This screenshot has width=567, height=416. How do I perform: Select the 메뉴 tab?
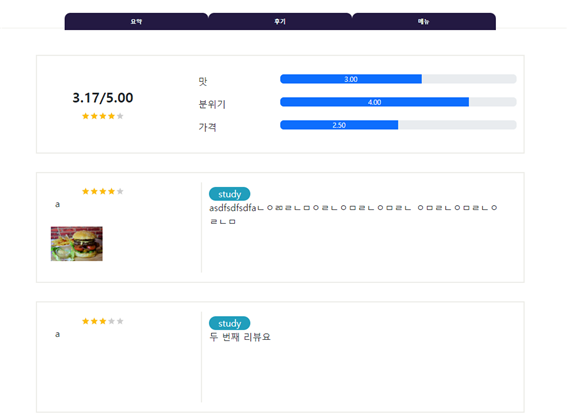[424, 21]
